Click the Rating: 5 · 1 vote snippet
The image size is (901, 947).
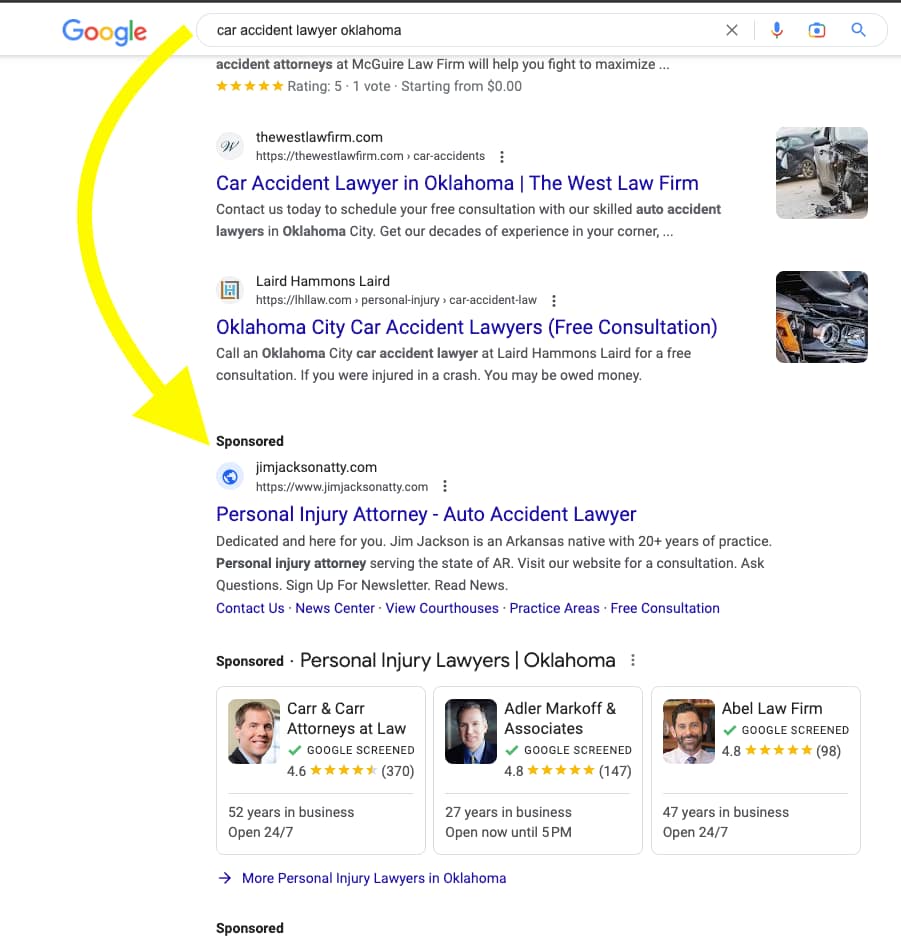coord(369,86)
